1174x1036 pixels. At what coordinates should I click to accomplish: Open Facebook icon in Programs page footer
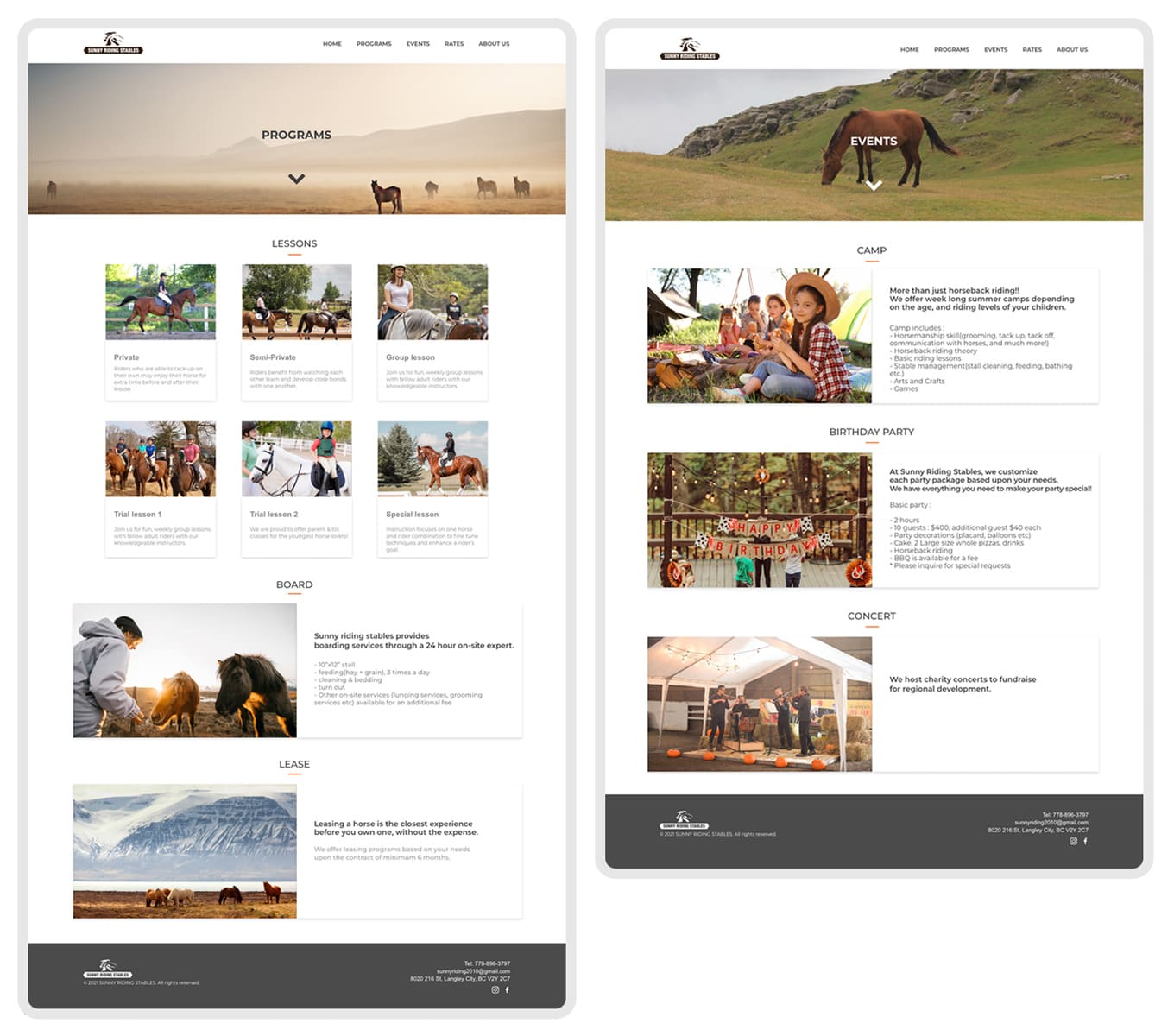click(507, 989)
